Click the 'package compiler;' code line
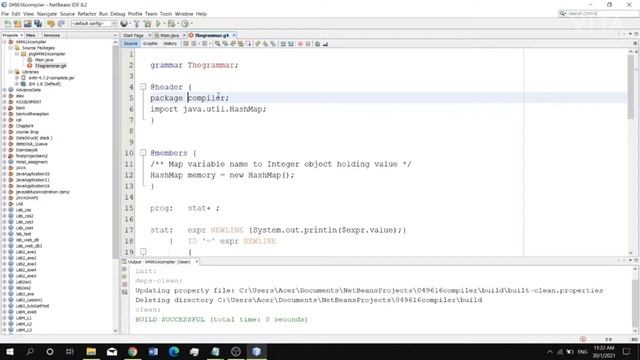 (189, 98)
